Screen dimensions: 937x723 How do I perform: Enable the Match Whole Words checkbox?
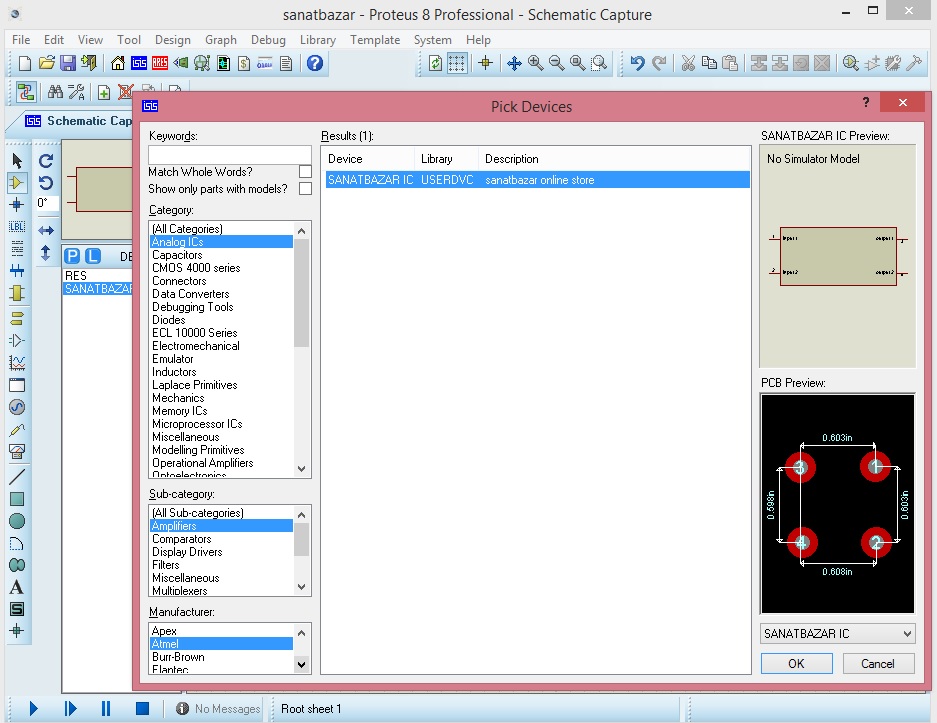305,171
